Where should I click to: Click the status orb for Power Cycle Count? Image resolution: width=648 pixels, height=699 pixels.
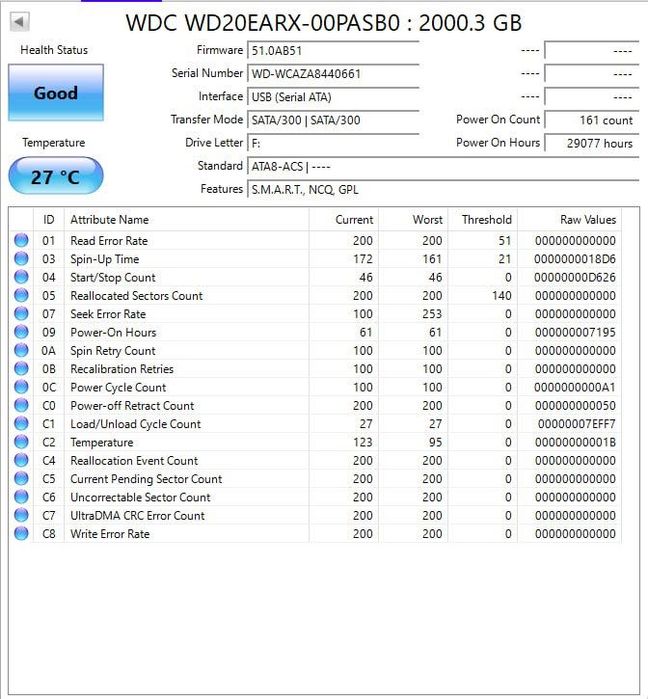[21, 387]
